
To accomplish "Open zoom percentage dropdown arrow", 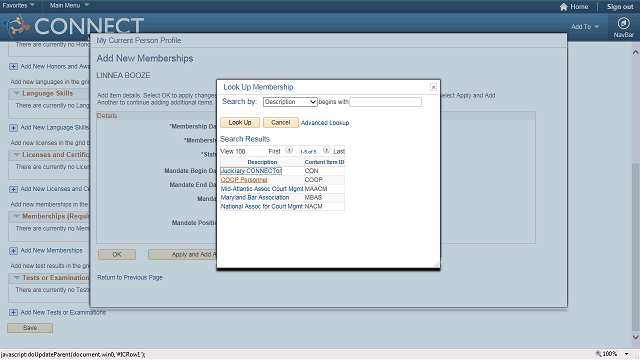I will 627,354.
